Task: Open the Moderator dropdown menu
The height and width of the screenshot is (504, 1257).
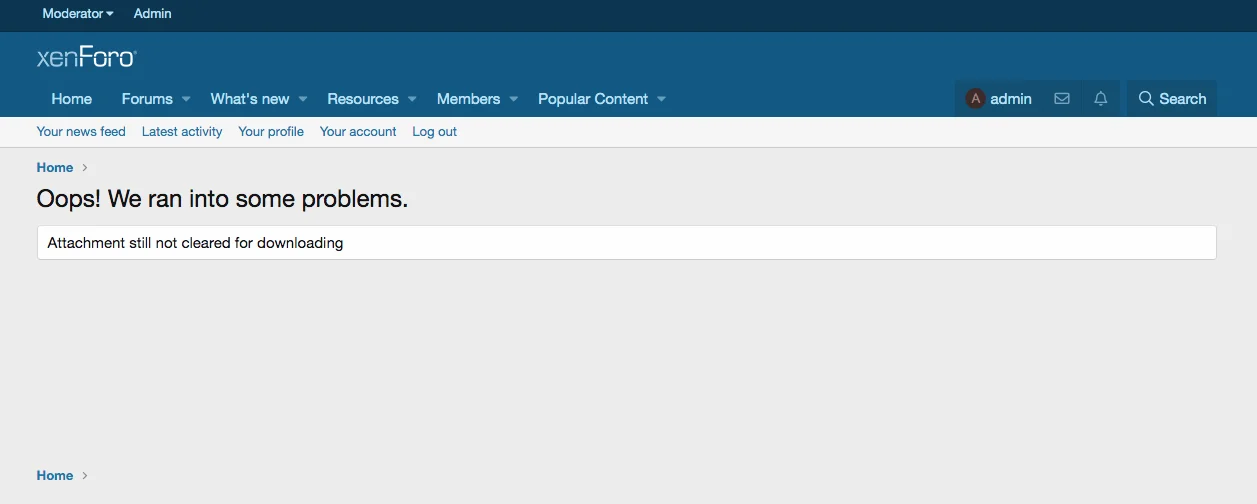Action: [77, 14]
